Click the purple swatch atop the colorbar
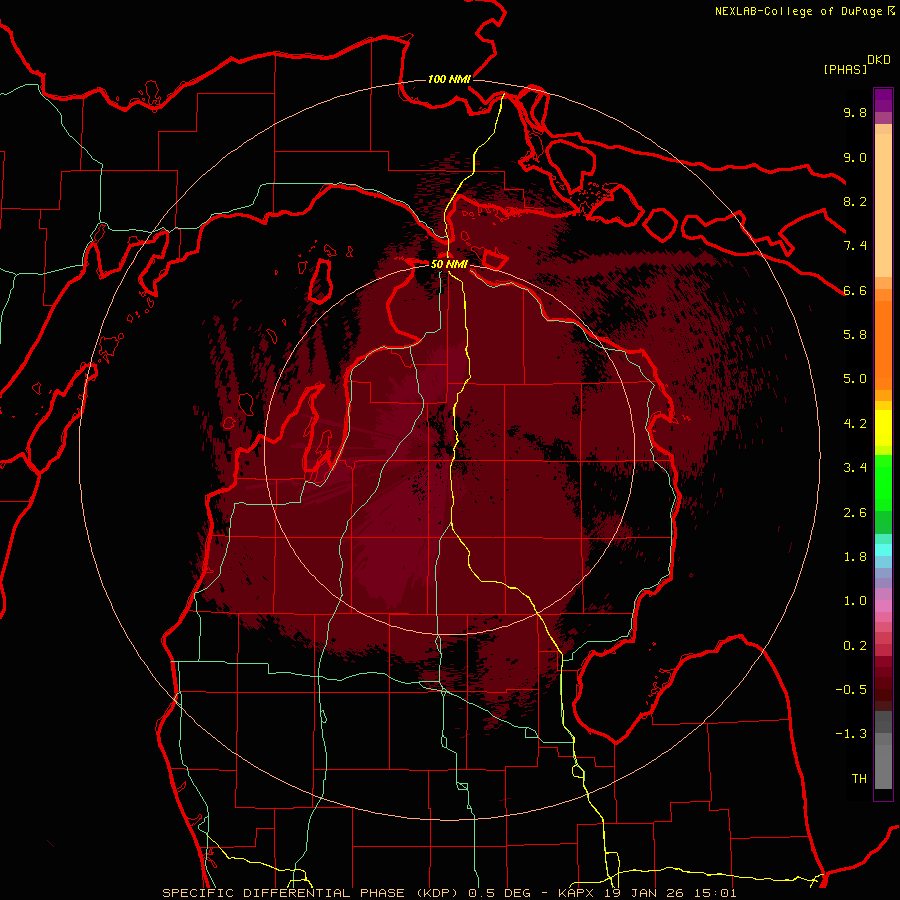 [883, 100]
